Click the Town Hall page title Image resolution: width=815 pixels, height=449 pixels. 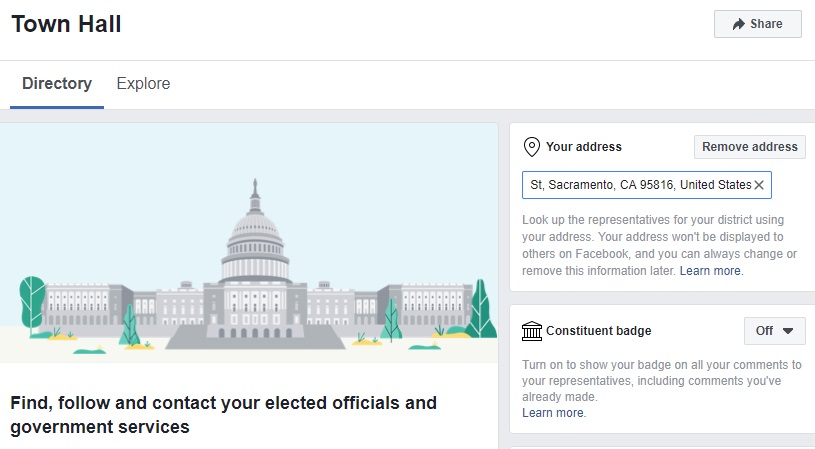[67, 24]
